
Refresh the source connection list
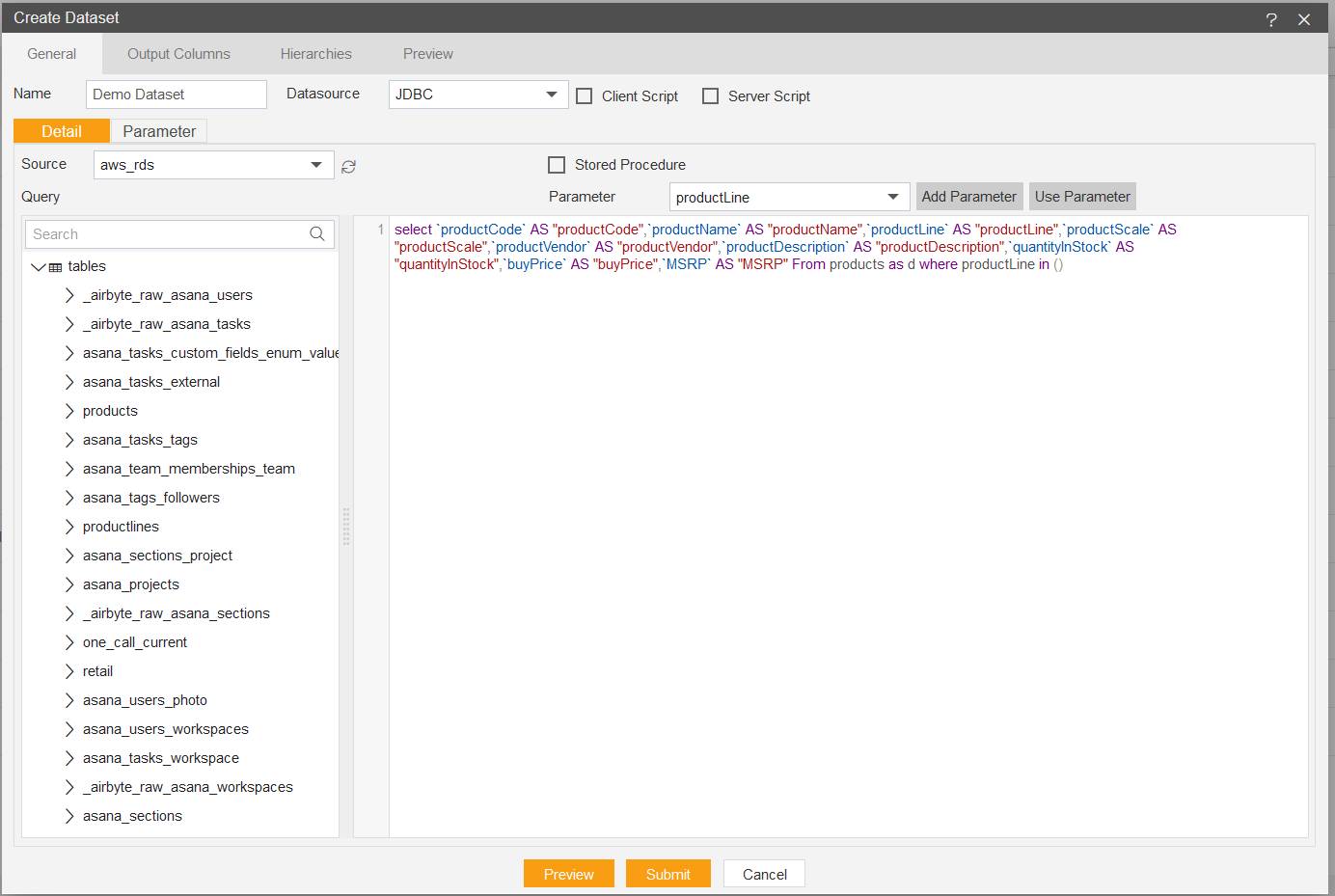click(349, 166)
